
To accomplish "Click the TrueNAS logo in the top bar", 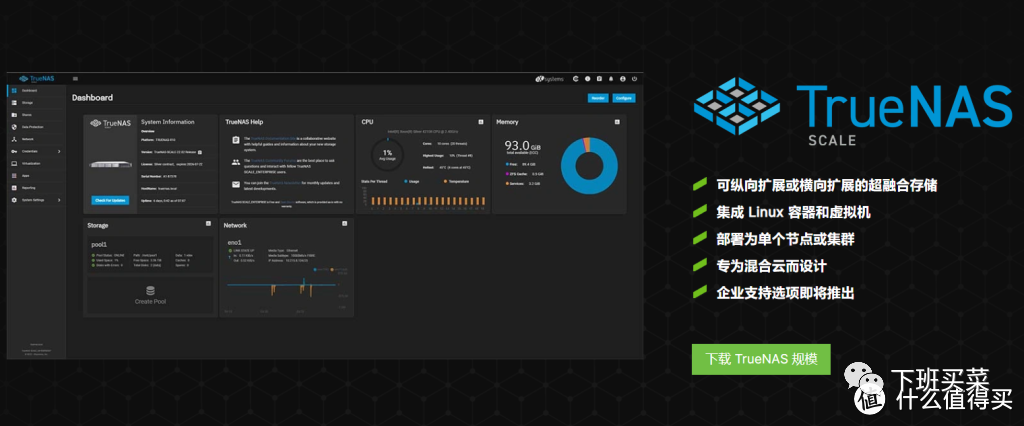I will tap(37, 78).
